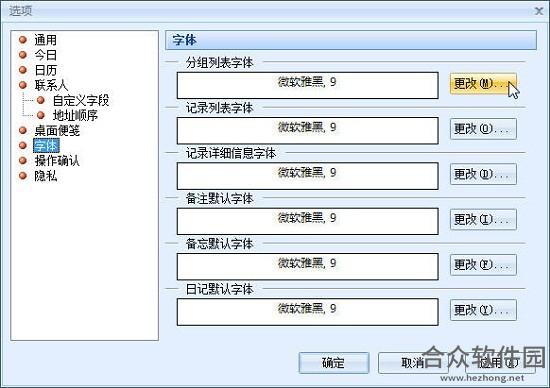This screenshot has width=550, height=388.
Task: Click the 记录详细信息字体 font preview box
Action: pyautogui.click(x=308, y=176)
